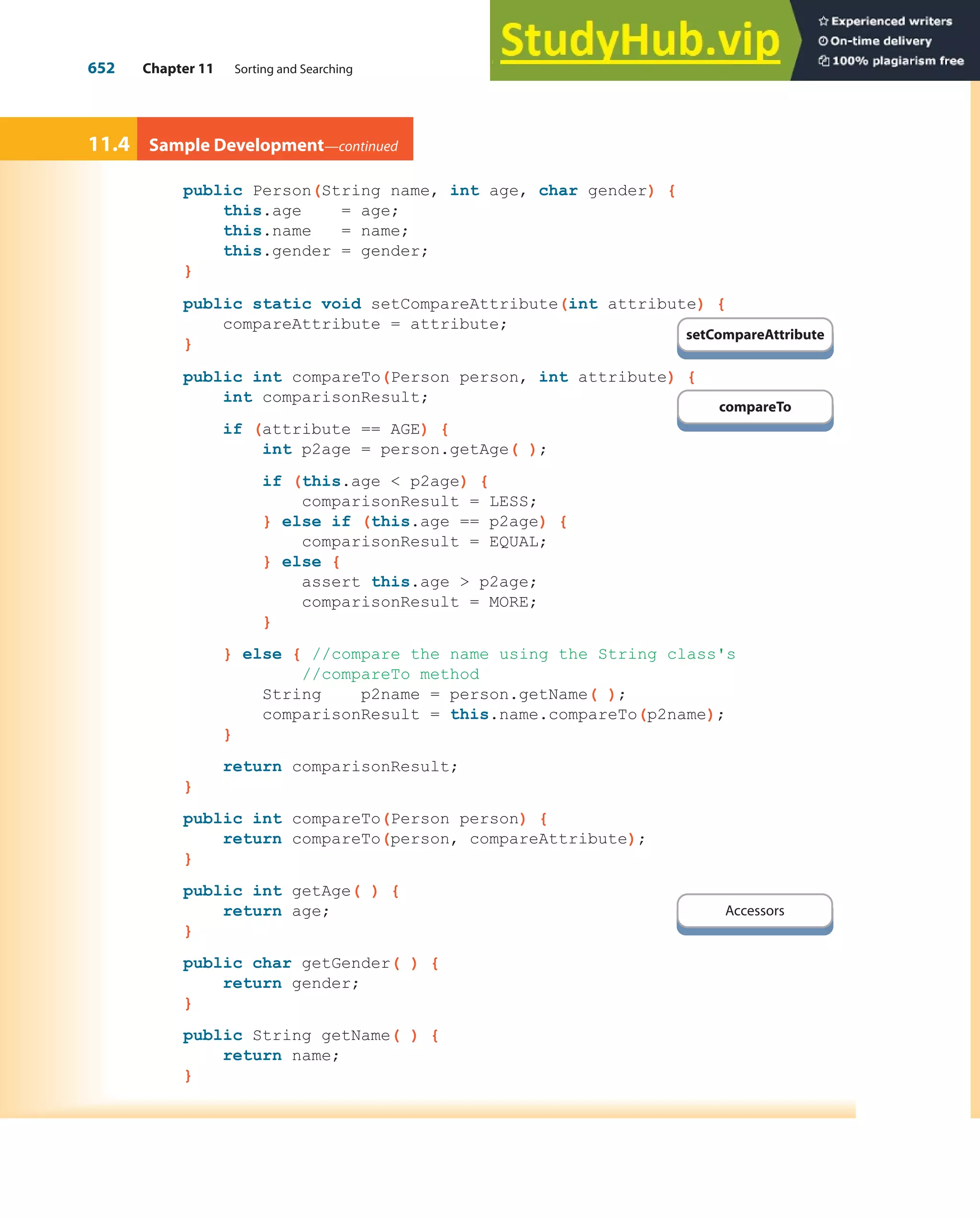Screen dimensions: 980x1218
Task: Click the 100% plagiarism free text
Action: (898, 61)
